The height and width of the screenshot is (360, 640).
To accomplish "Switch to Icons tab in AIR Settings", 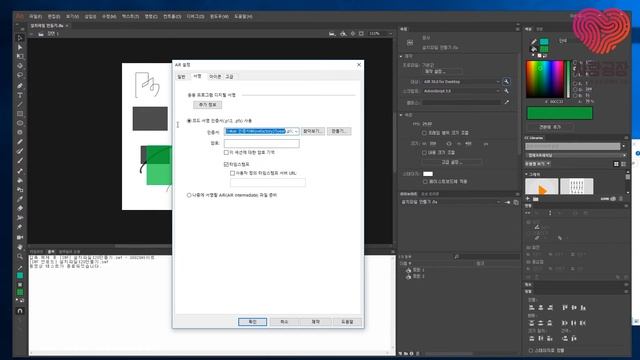I will [215, 77].
